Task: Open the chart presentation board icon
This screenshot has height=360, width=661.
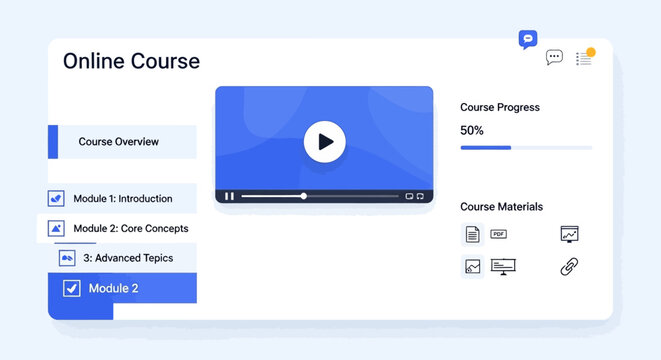Action: (x=570, y=234)
